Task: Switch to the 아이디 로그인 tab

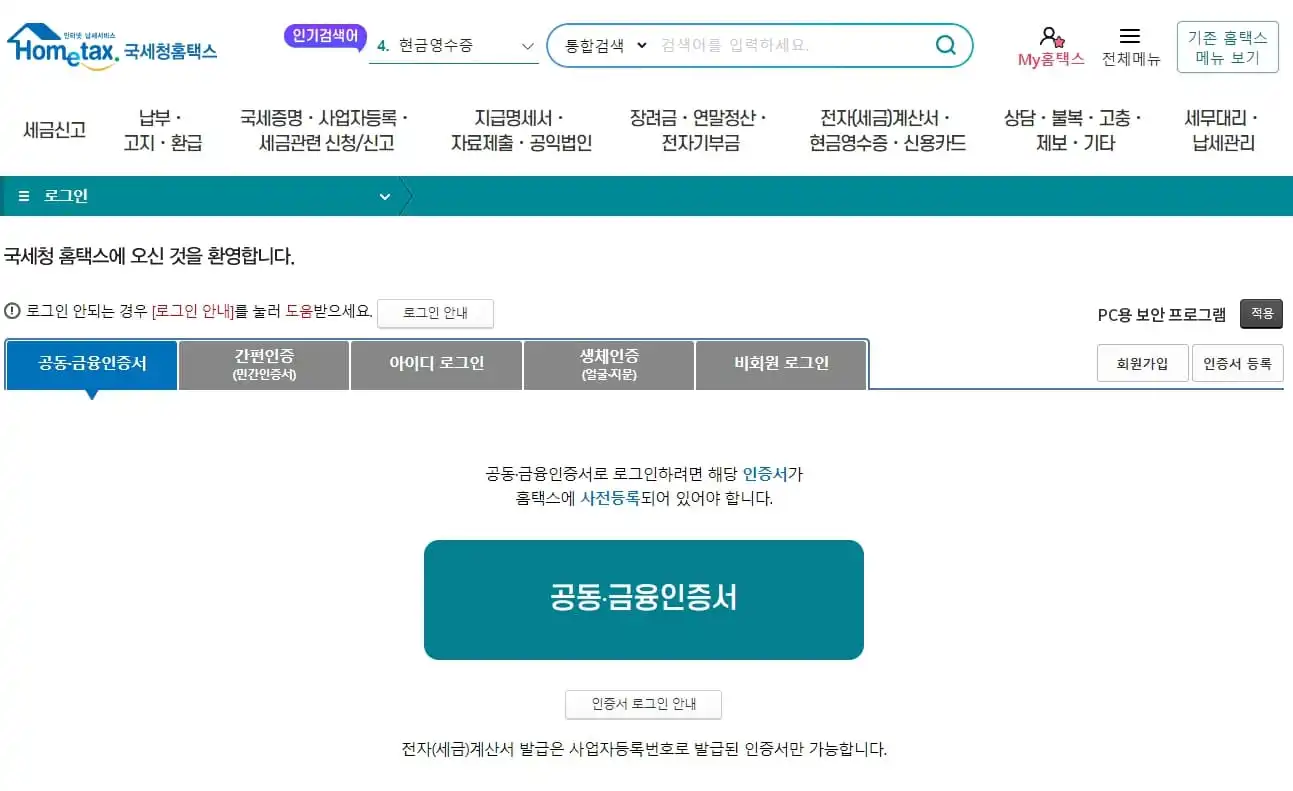Action: pos(435,364)
